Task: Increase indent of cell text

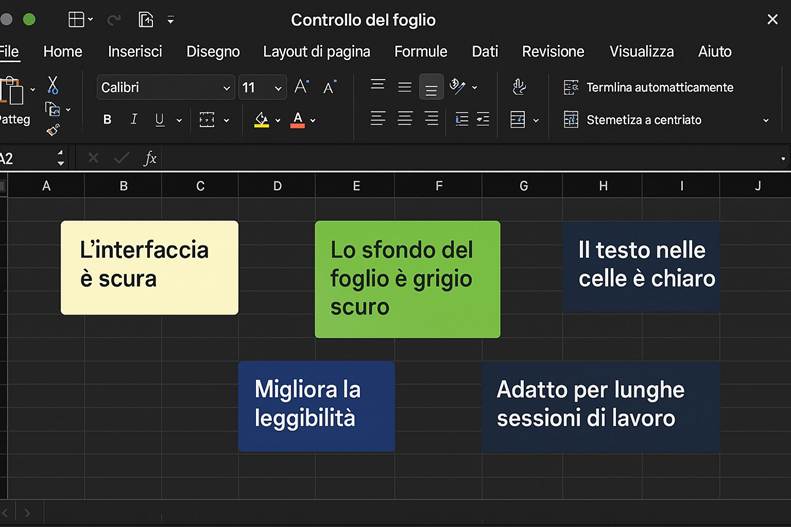Action: 483,120
